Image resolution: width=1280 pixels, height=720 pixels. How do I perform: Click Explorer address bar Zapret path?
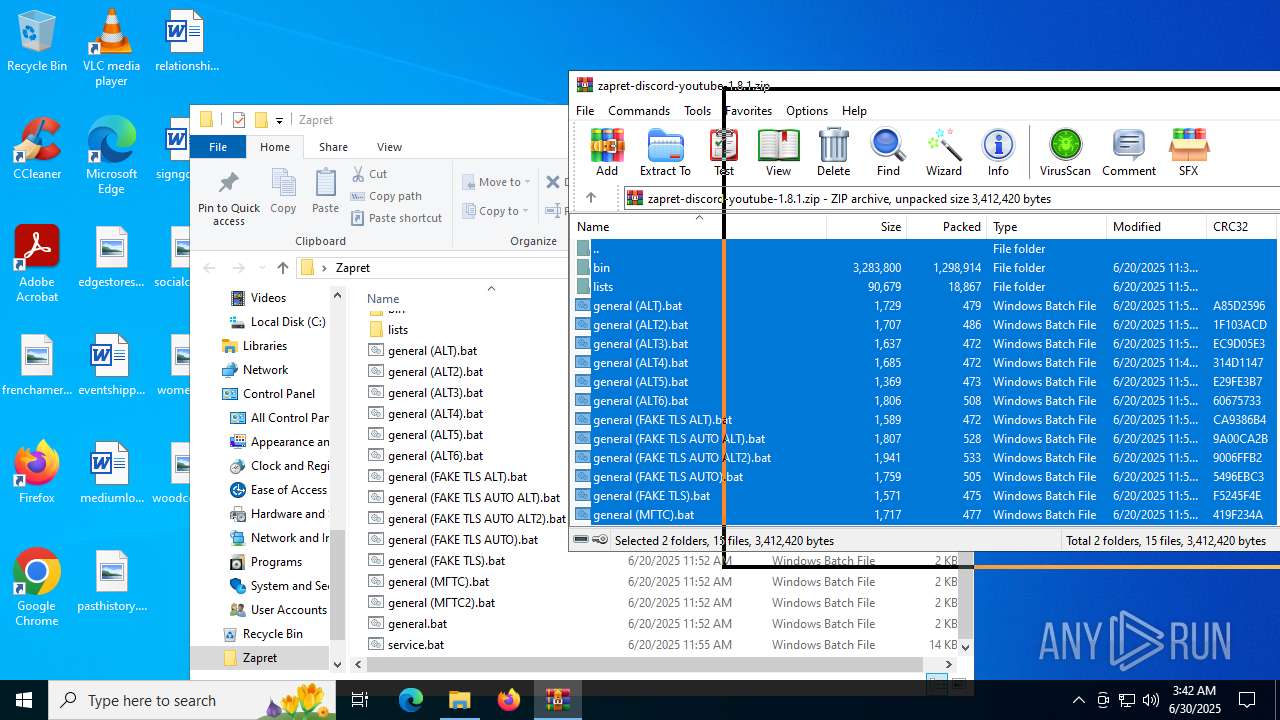coord(353,268)
